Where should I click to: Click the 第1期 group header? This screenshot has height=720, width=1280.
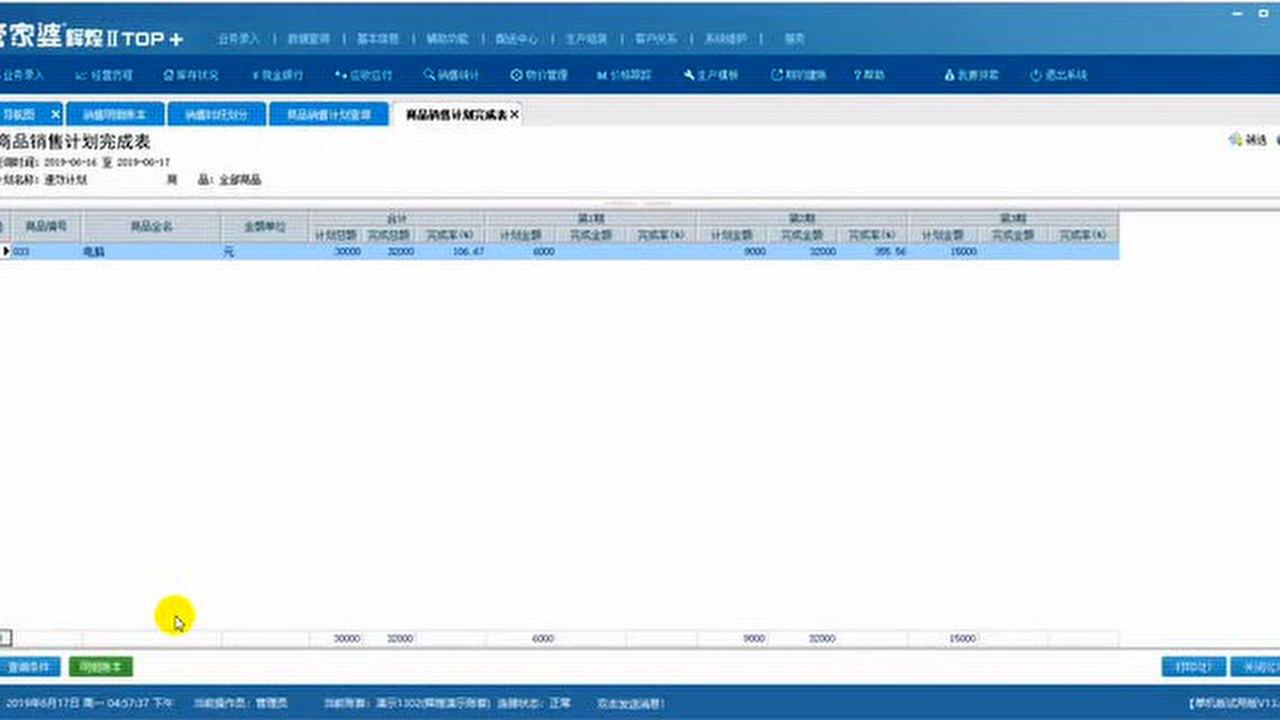(591, 217)
